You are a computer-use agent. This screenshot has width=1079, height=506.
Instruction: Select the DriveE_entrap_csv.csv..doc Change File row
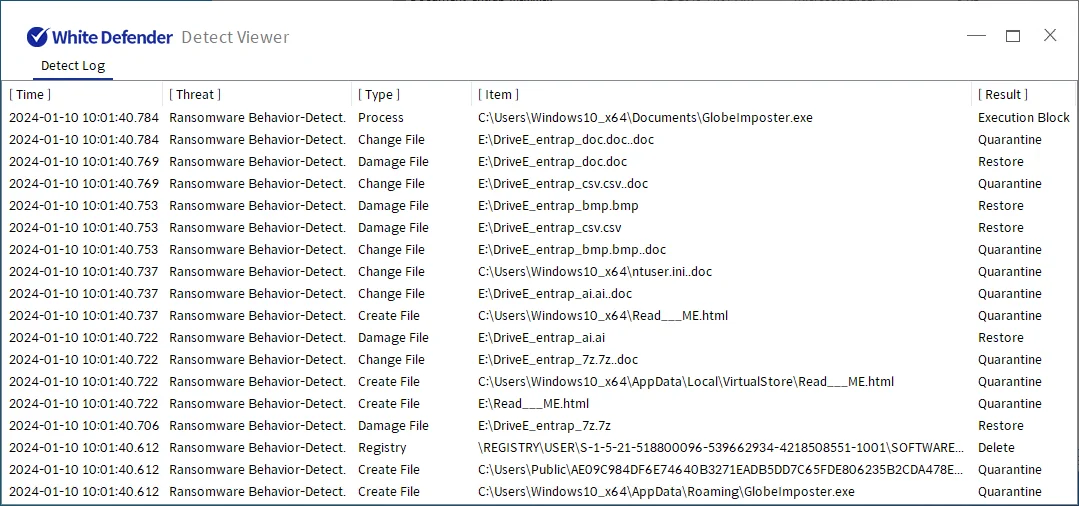(562, 184)
